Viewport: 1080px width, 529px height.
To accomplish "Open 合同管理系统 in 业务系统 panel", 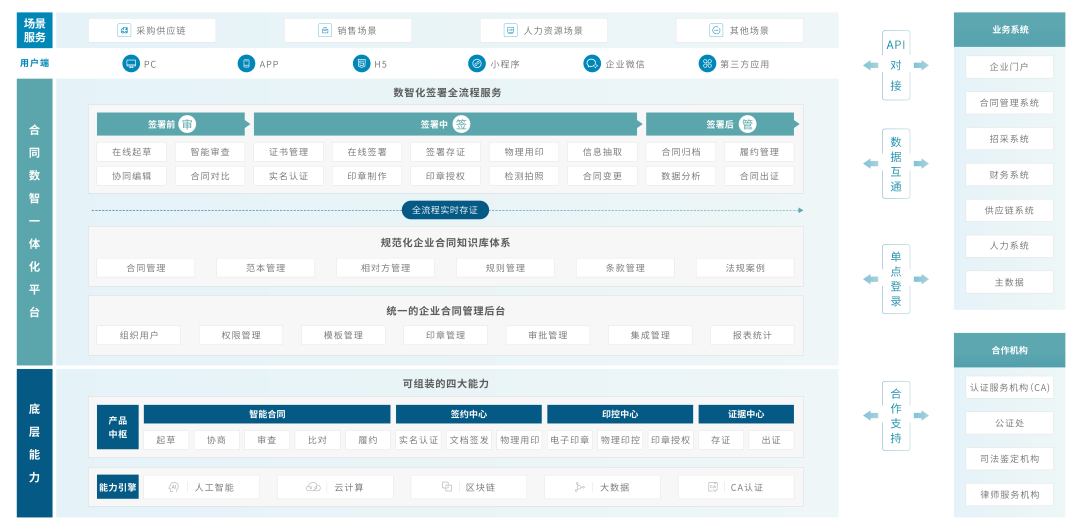I will [x=1009, y=103].
